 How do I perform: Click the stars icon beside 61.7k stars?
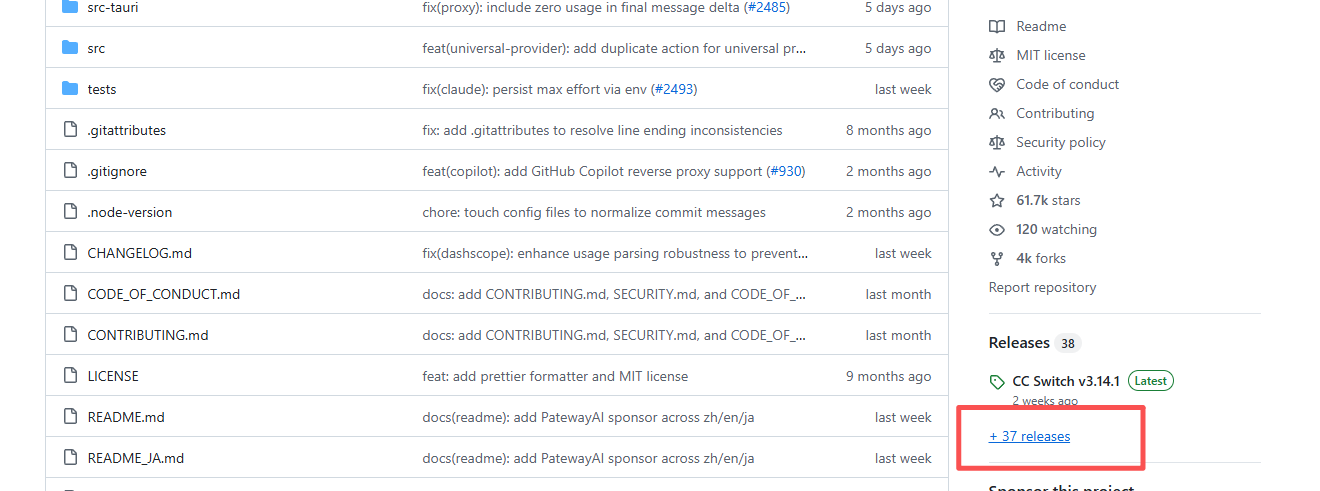click(996, 200)
